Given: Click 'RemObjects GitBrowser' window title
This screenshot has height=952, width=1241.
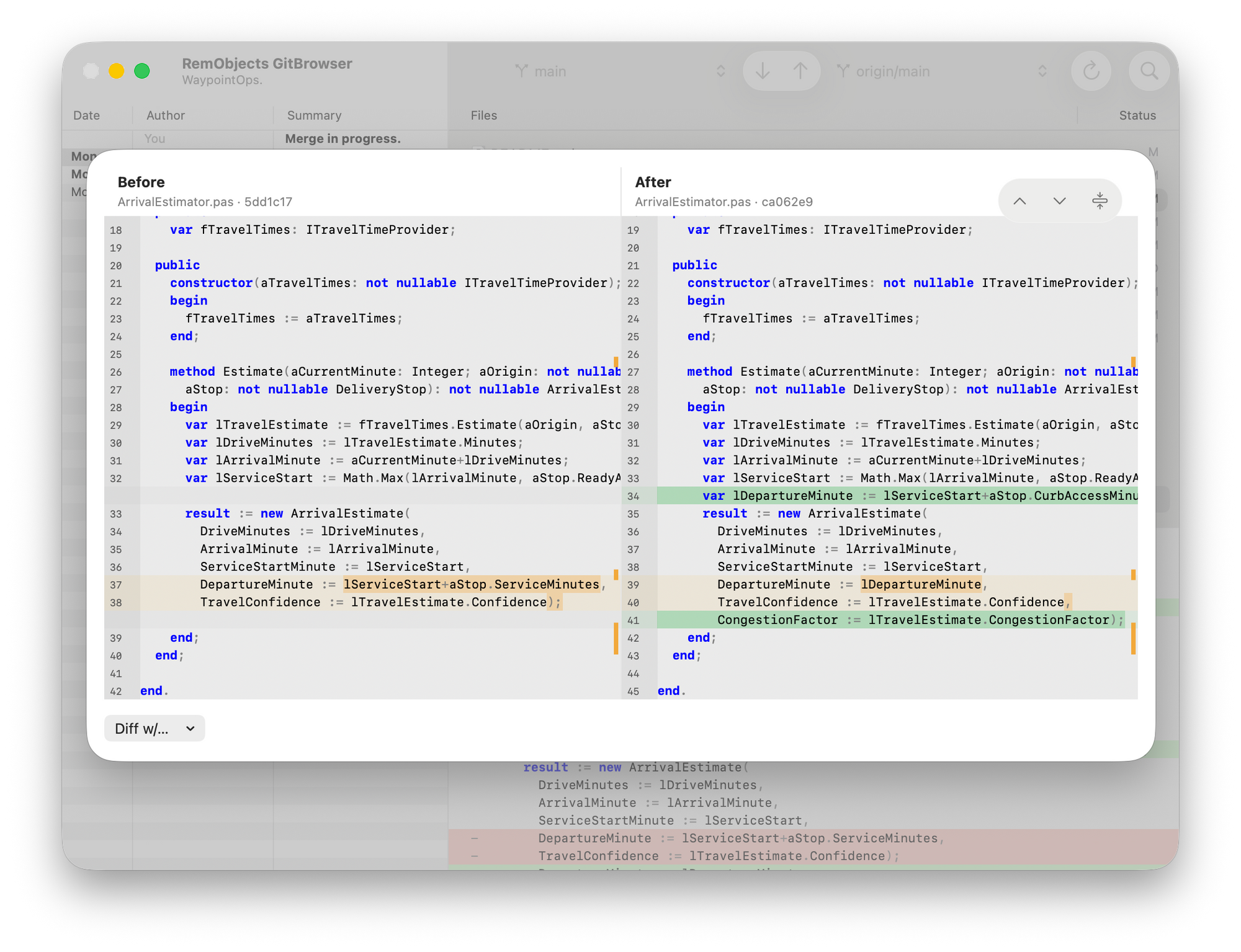Looking at the screenshot, I should tap(267, 64).
